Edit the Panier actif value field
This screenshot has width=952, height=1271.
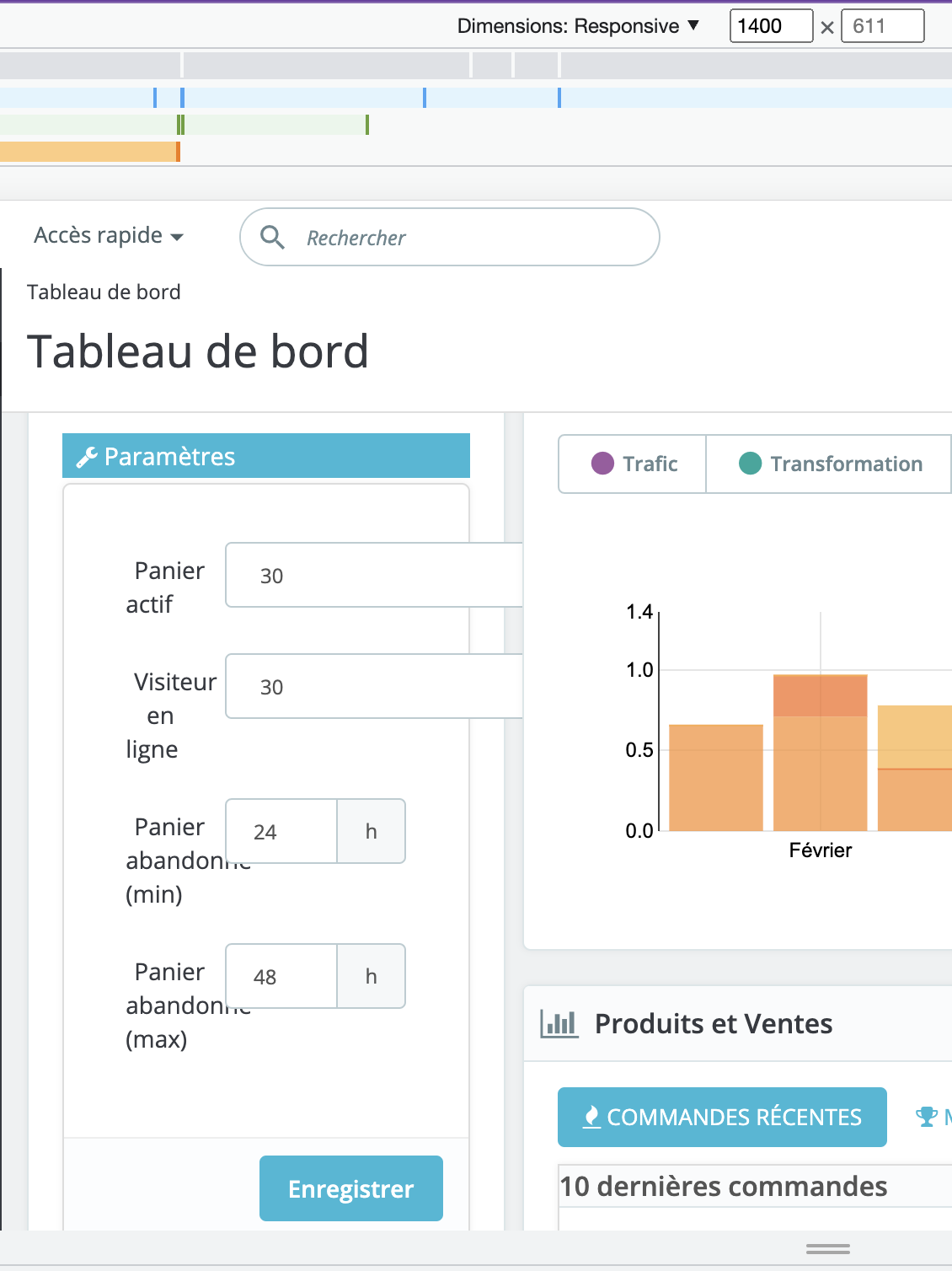[374, 575]
